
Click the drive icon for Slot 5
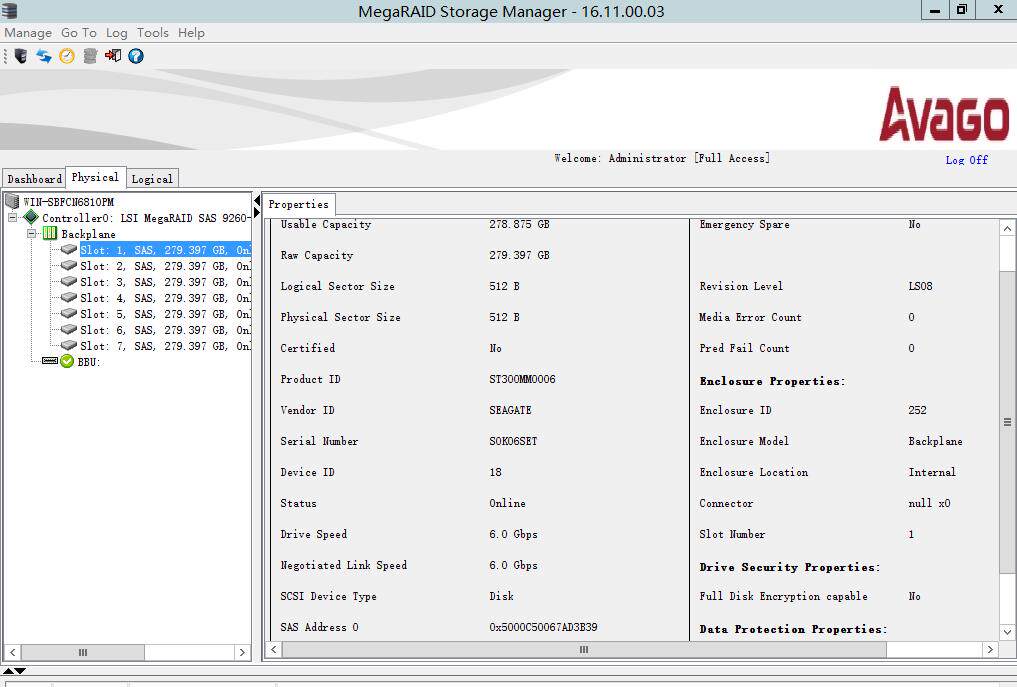pyautogui.click(x=69, y=313)
